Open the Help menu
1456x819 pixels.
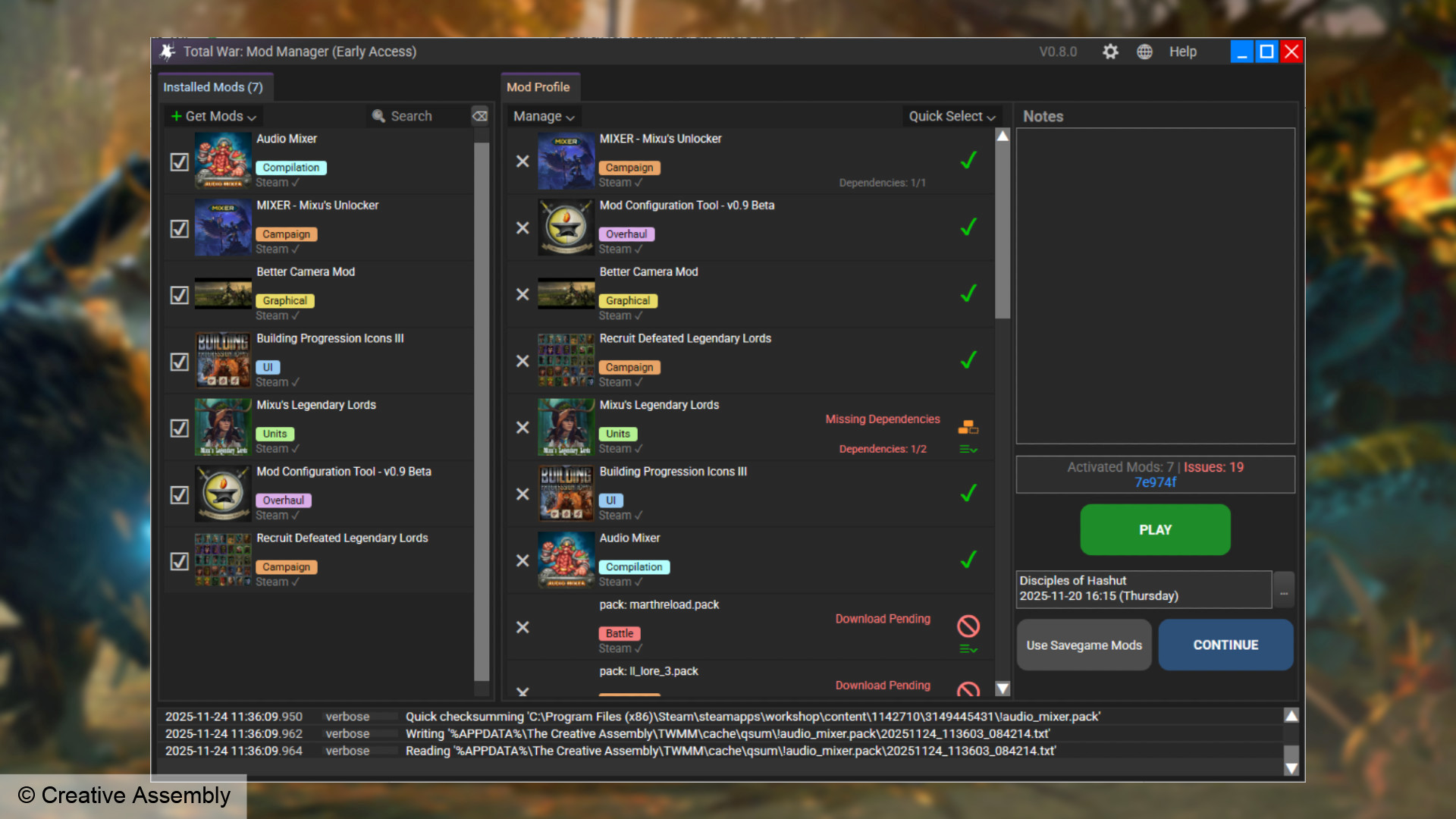[x=1182, y=51]
